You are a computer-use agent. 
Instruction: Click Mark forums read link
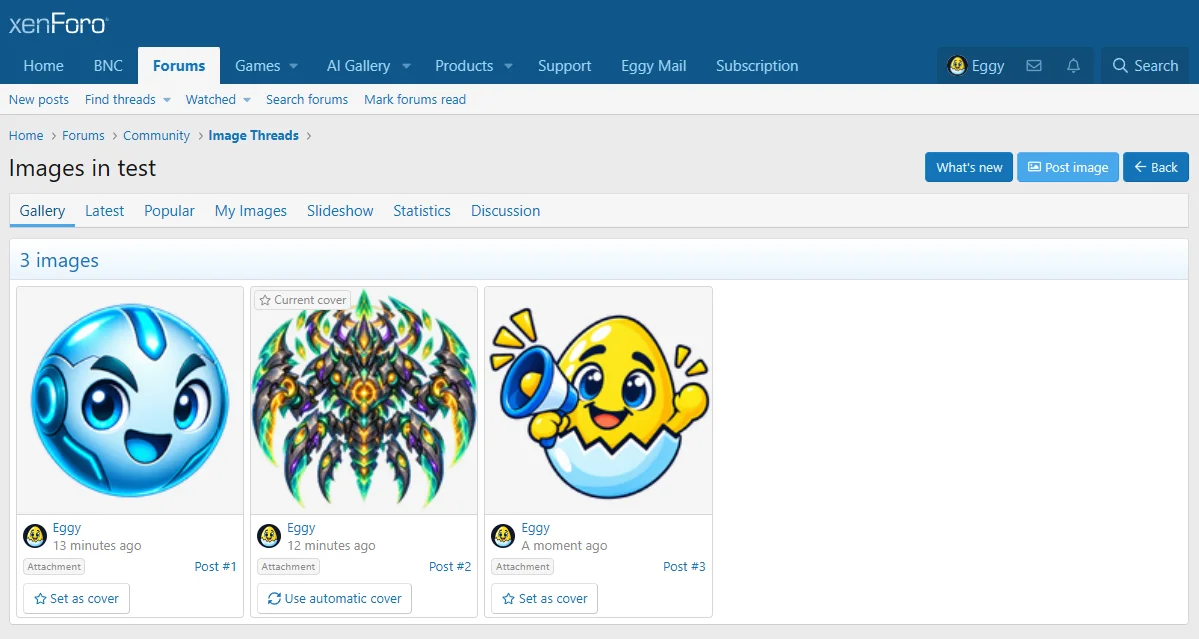415,99
